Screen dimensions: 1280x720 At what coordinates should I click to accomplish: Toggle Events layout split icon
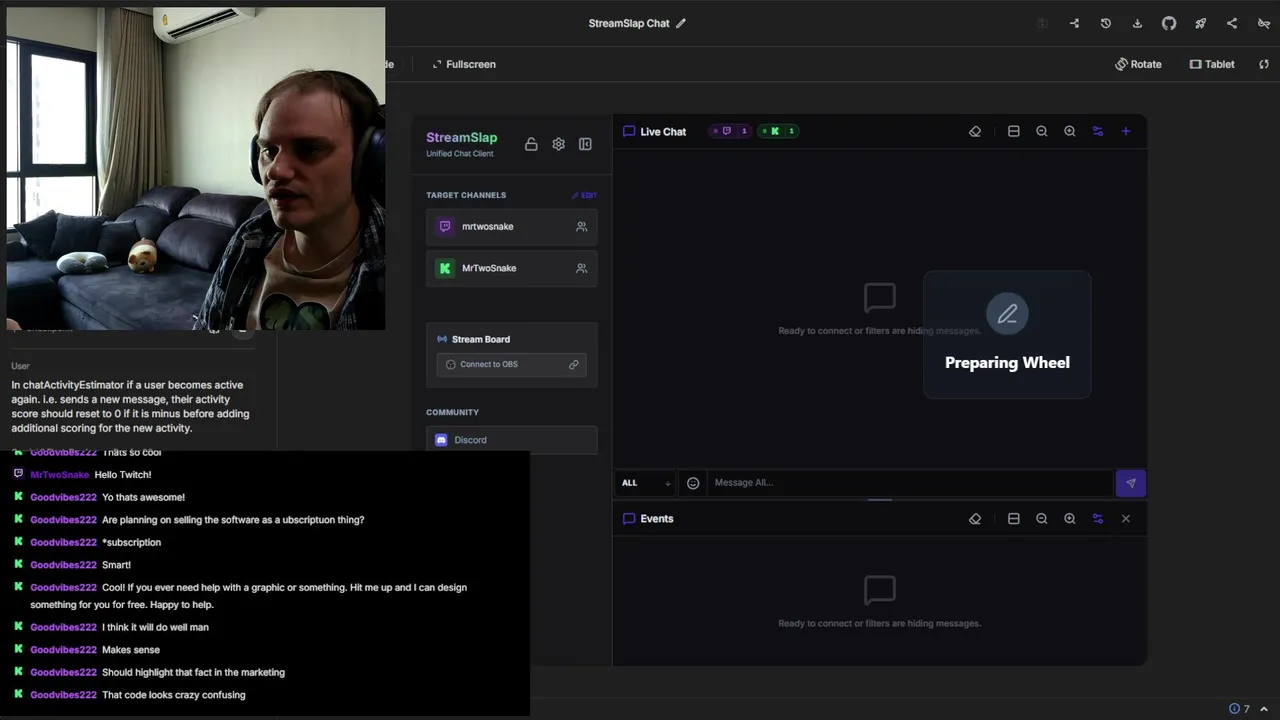click(x=1013, y=518)
